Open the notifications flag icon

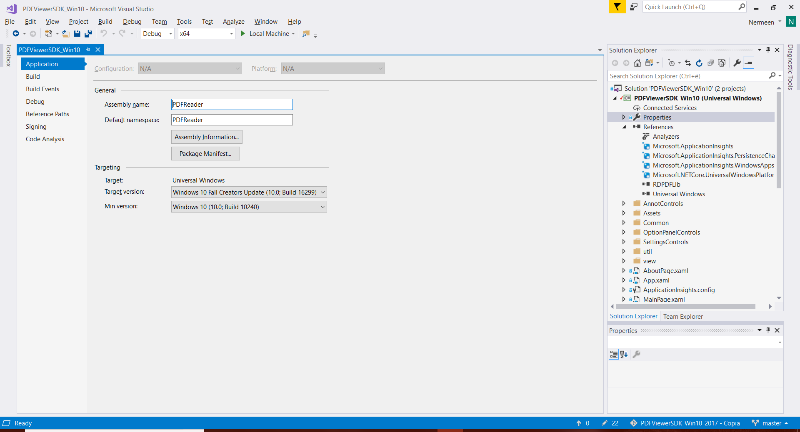pyautogui.click(x=618, y=6)
